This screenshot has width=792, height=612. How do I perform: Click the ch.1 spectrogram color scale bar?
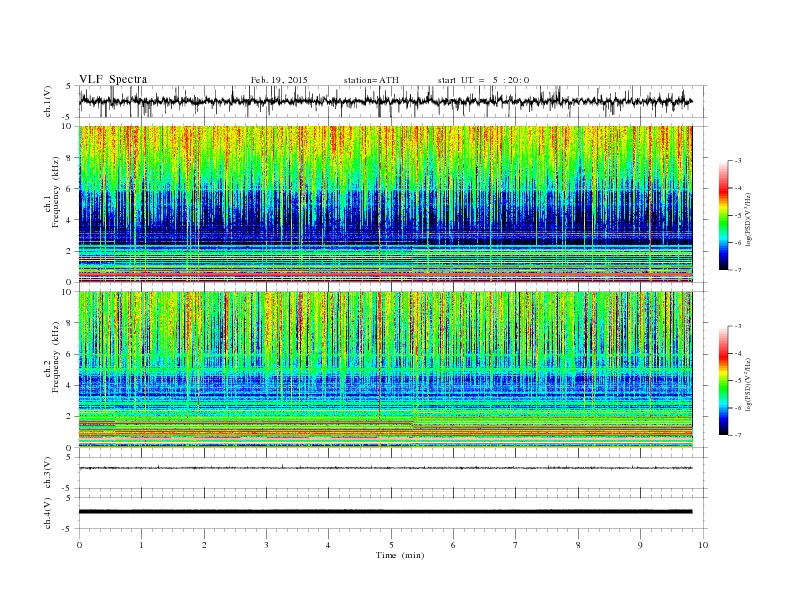pyautogui.click(x=723, y=216)
